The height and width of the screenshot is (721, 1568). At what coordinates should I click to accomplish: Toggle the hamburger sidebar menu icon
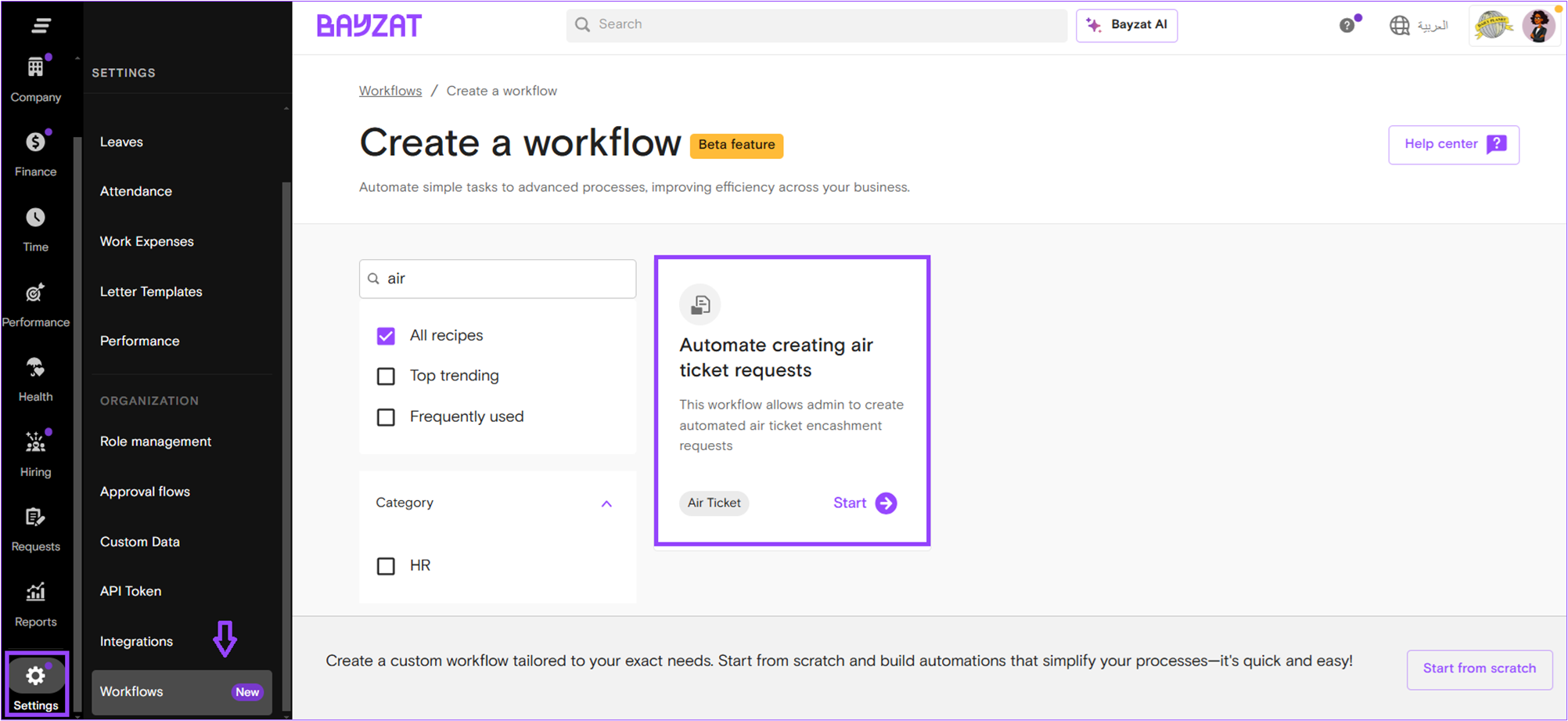41,25
